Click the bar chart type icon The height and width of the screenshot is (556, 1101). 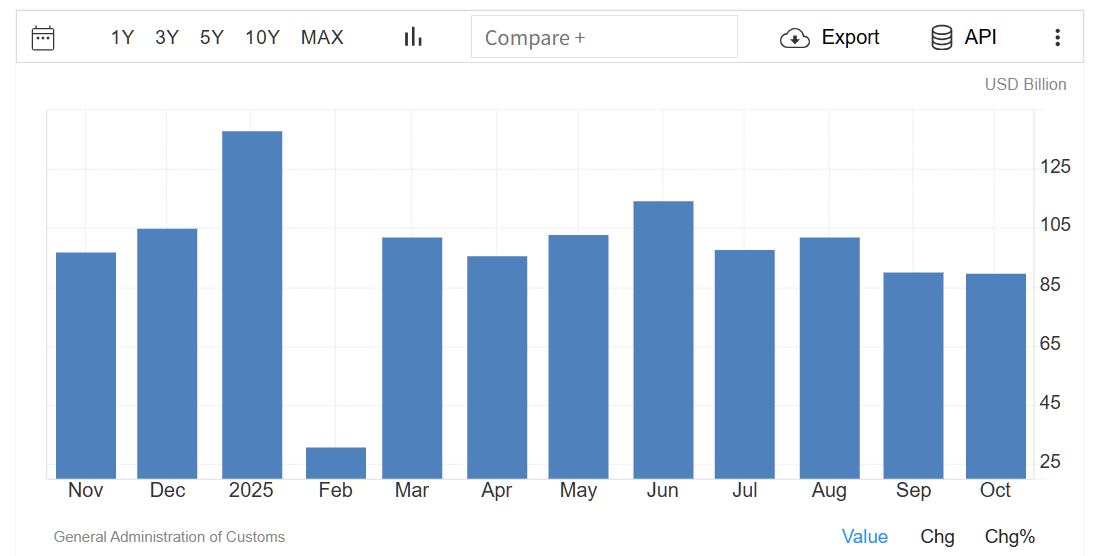pos(413,38)
